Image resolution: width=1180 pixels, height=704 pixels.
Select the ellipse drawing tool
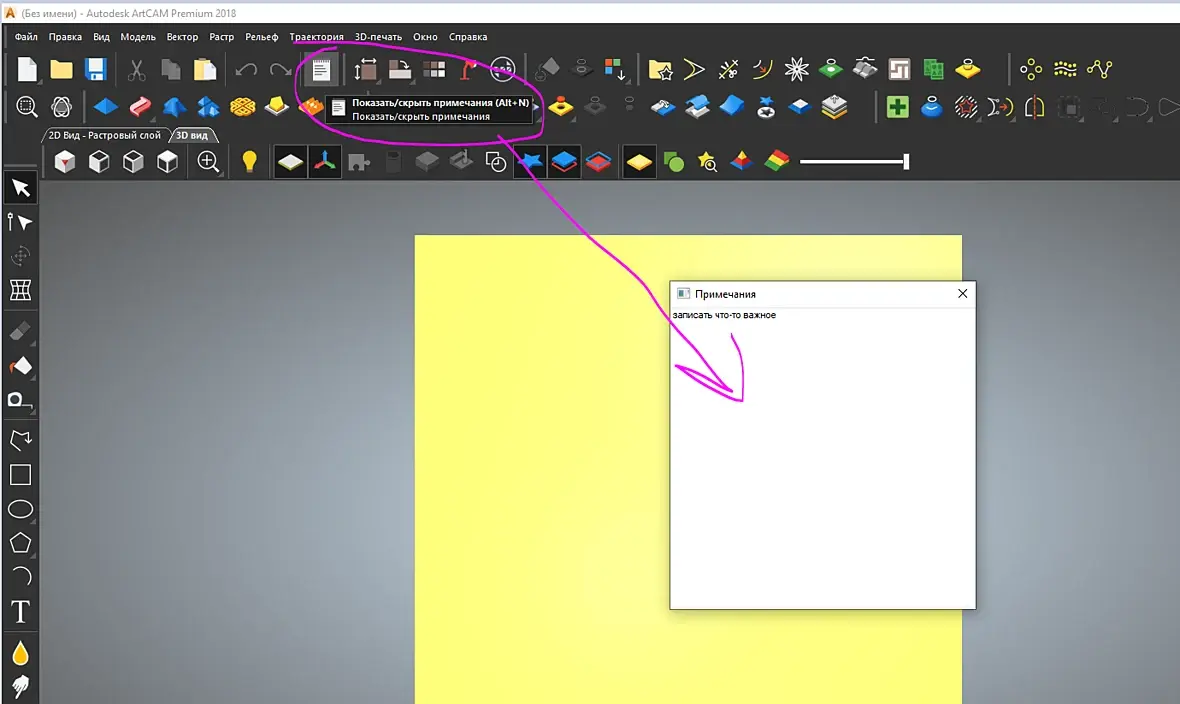[20, 510]
